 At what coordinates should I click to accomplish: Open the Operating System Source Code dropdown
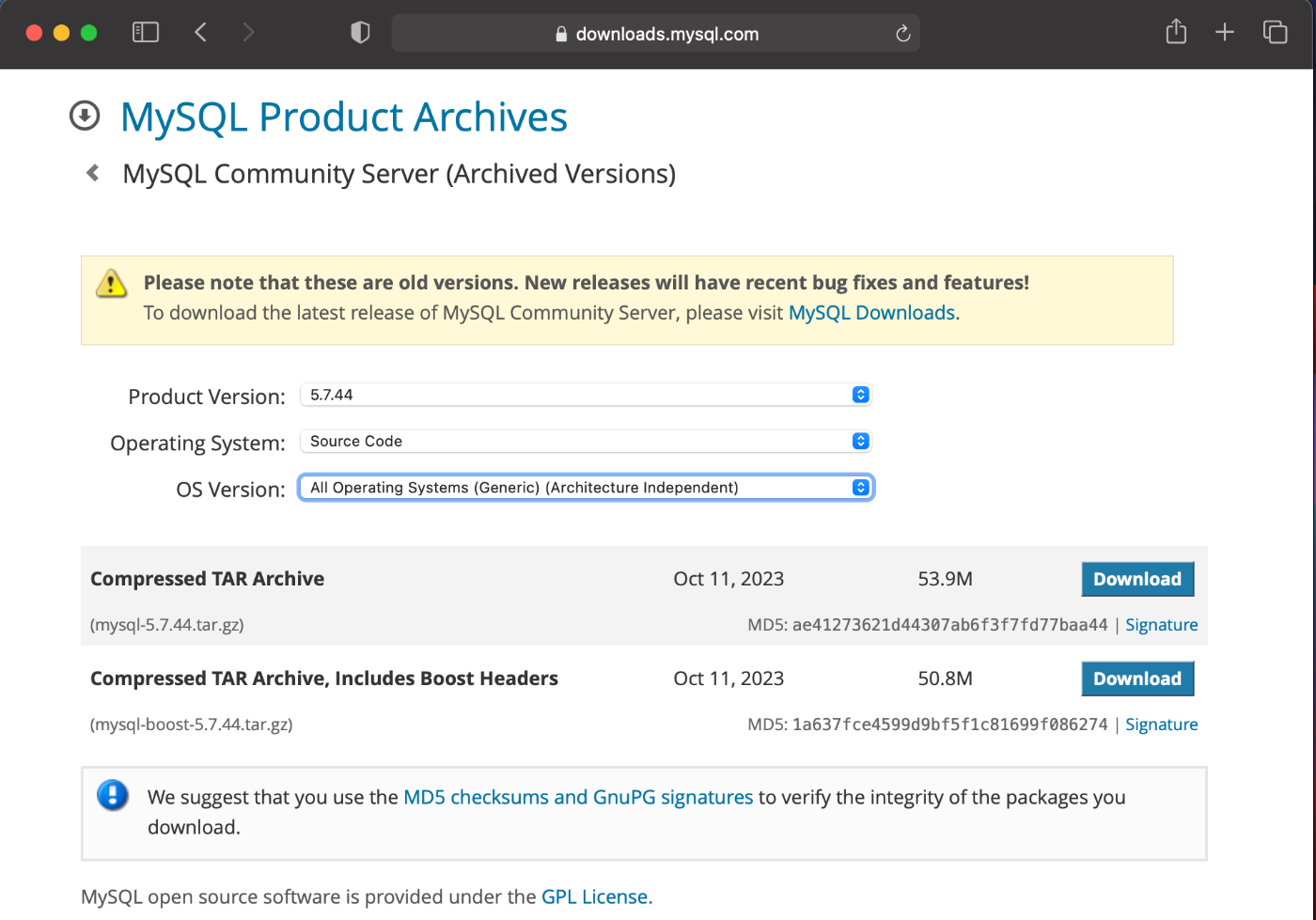tap(586, 441)
